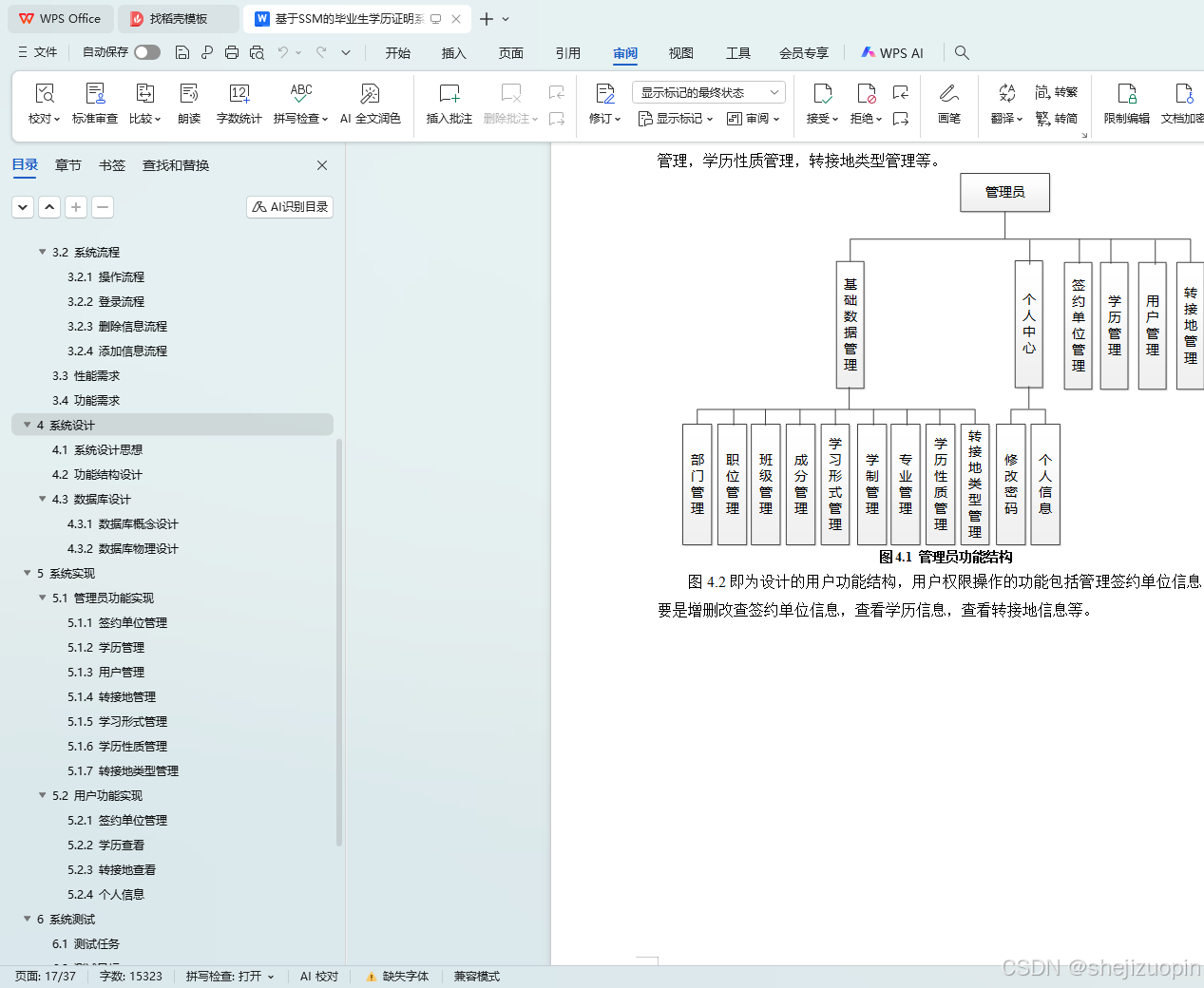Click the AI识别目录 button
The image size is (1204, 988).
tap(289, 206)
